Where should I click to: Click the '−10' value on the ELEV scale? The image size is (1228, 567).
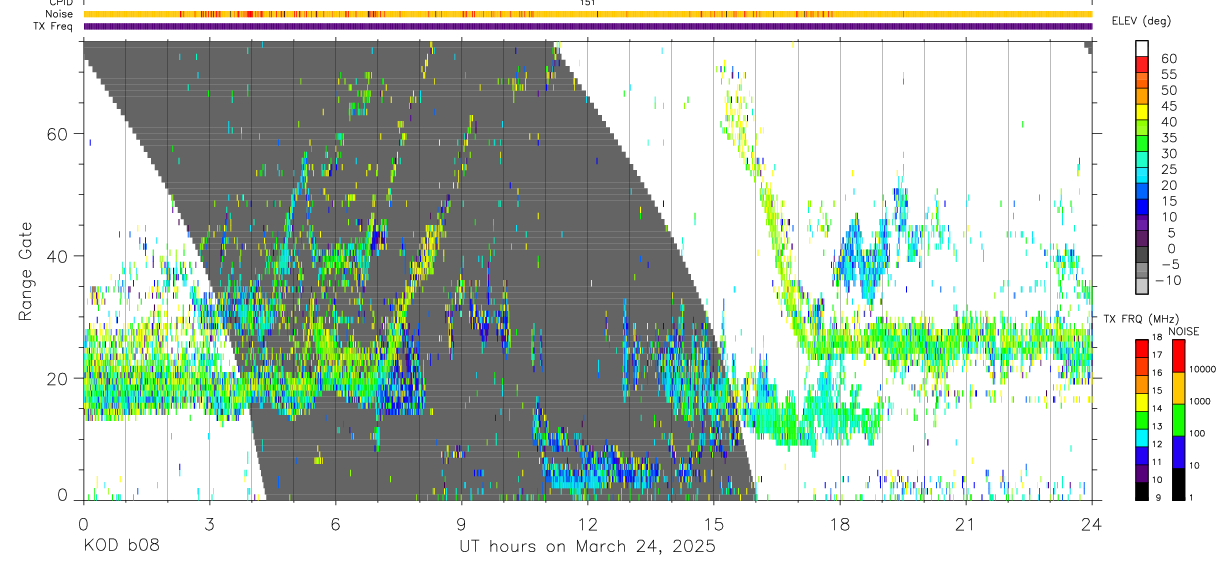pyautogui.click(x=1166, y=280)
